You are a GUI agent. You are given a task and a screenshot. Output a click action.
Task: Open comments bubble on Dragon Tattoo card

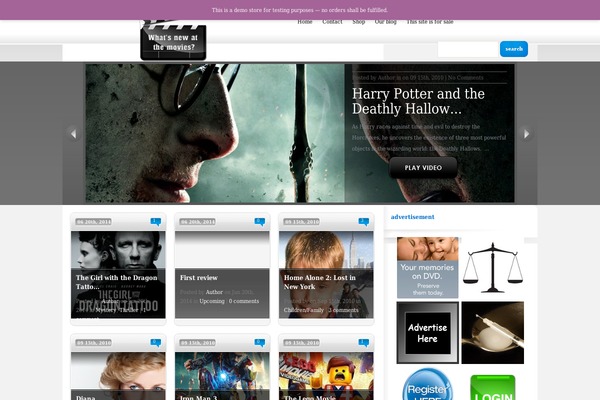pos(156,222)
